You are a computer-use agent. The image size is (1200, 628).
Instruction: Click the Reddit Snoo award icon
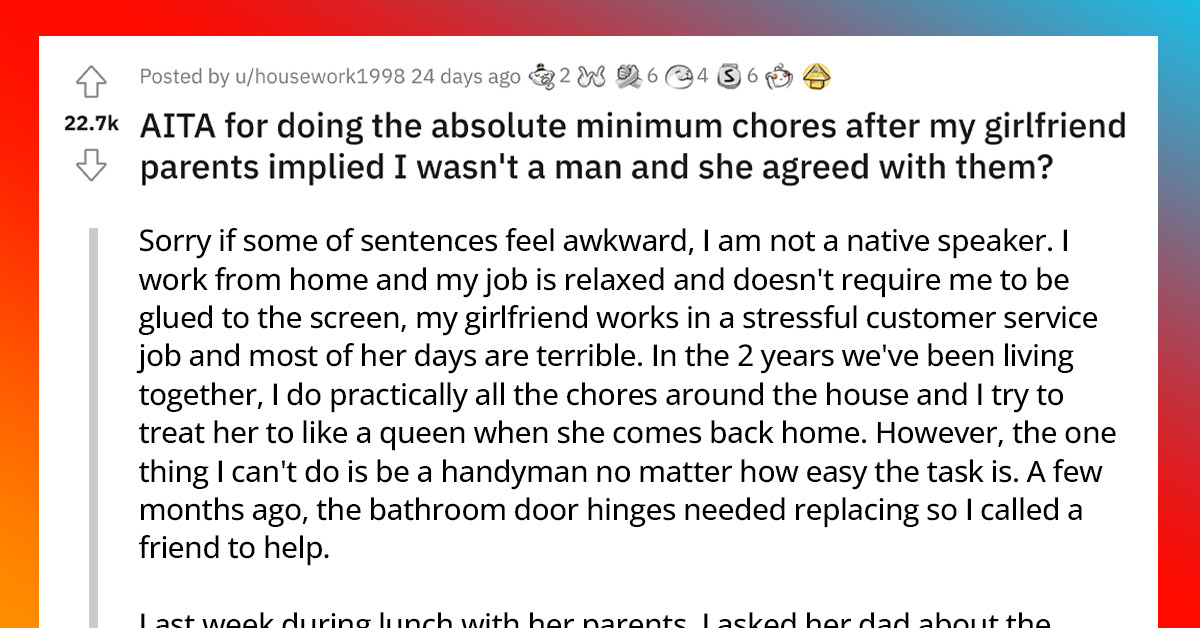(x=777, y=77)
